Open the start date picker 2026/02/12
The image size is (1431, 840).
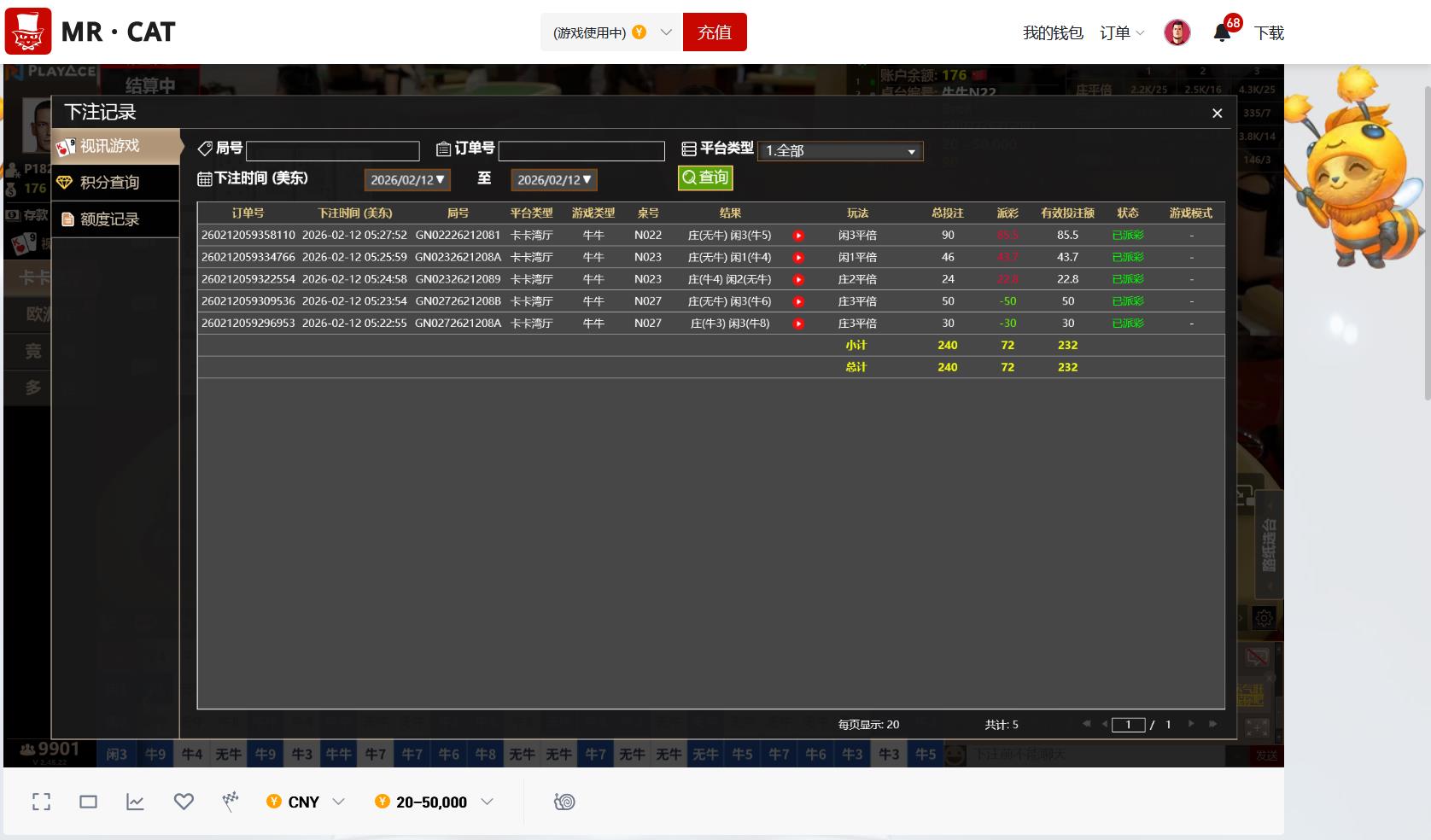point(407,180)
